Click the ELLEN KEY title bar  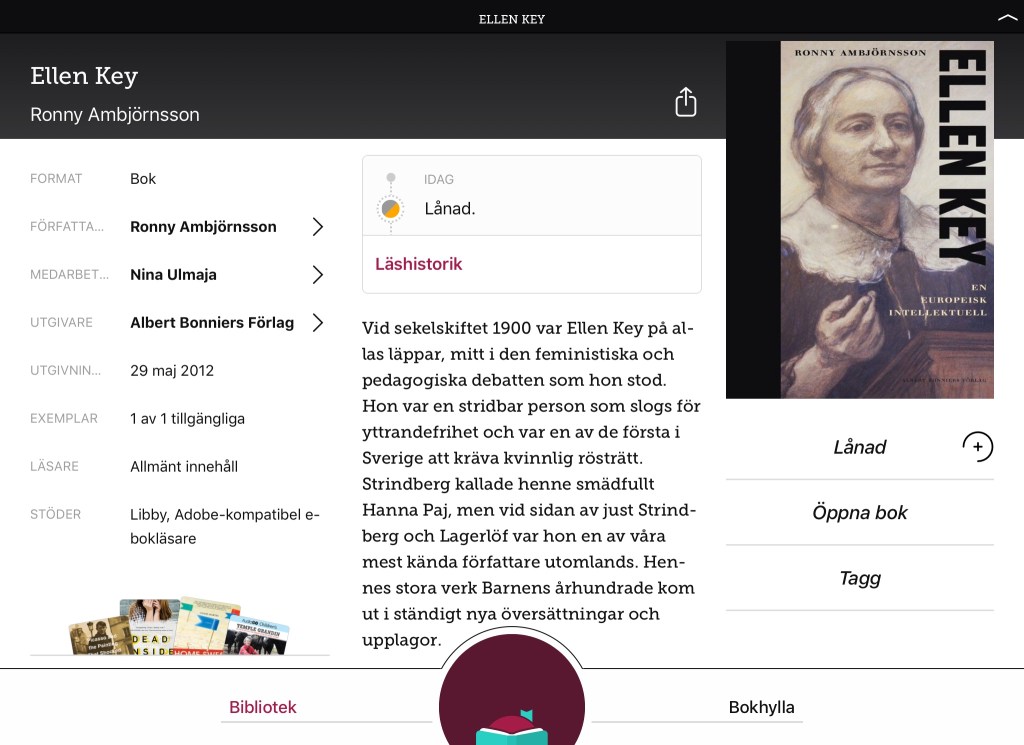[512, 19]
